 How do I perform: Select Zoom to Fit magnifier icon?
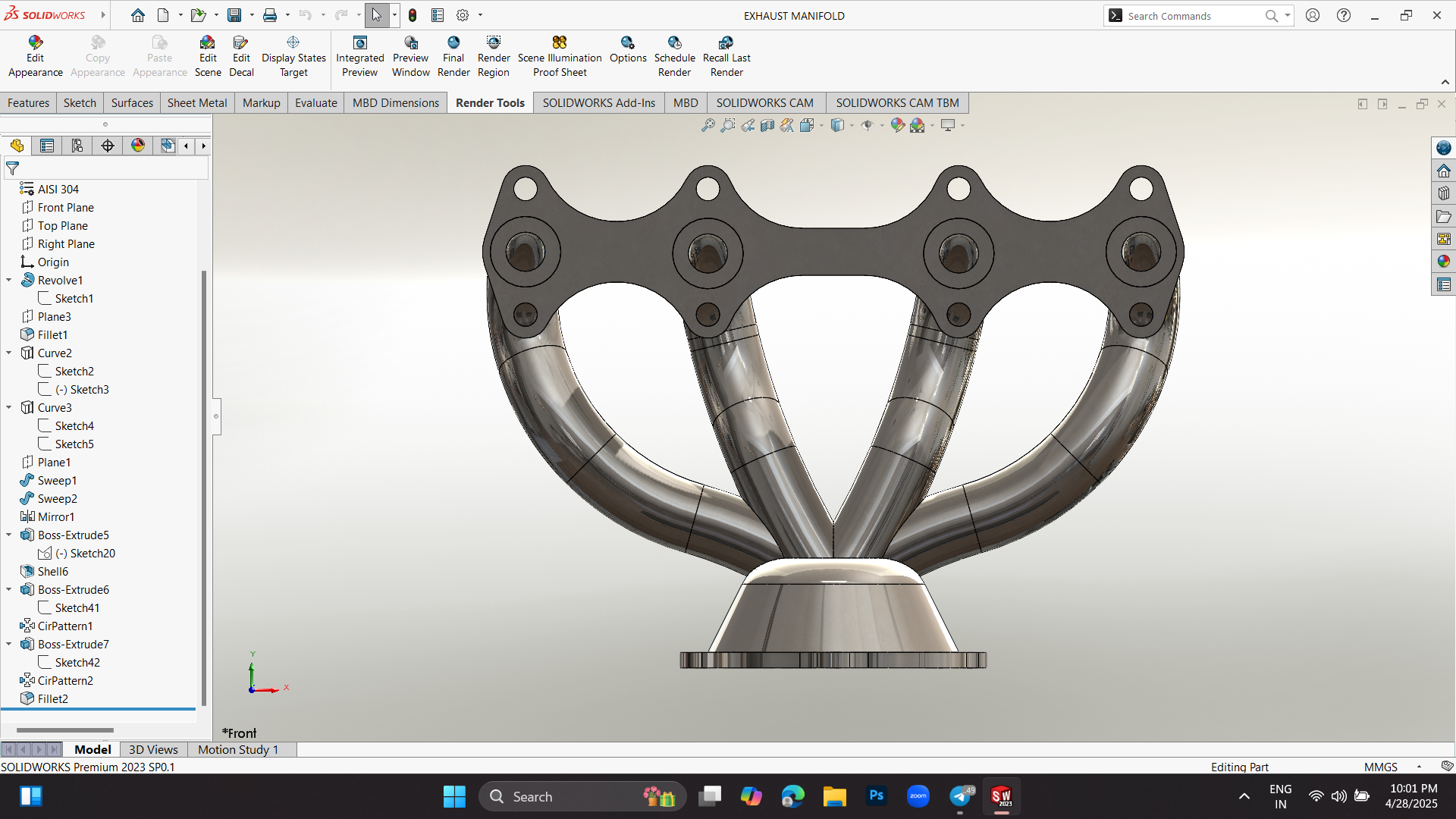click(708, 125)
